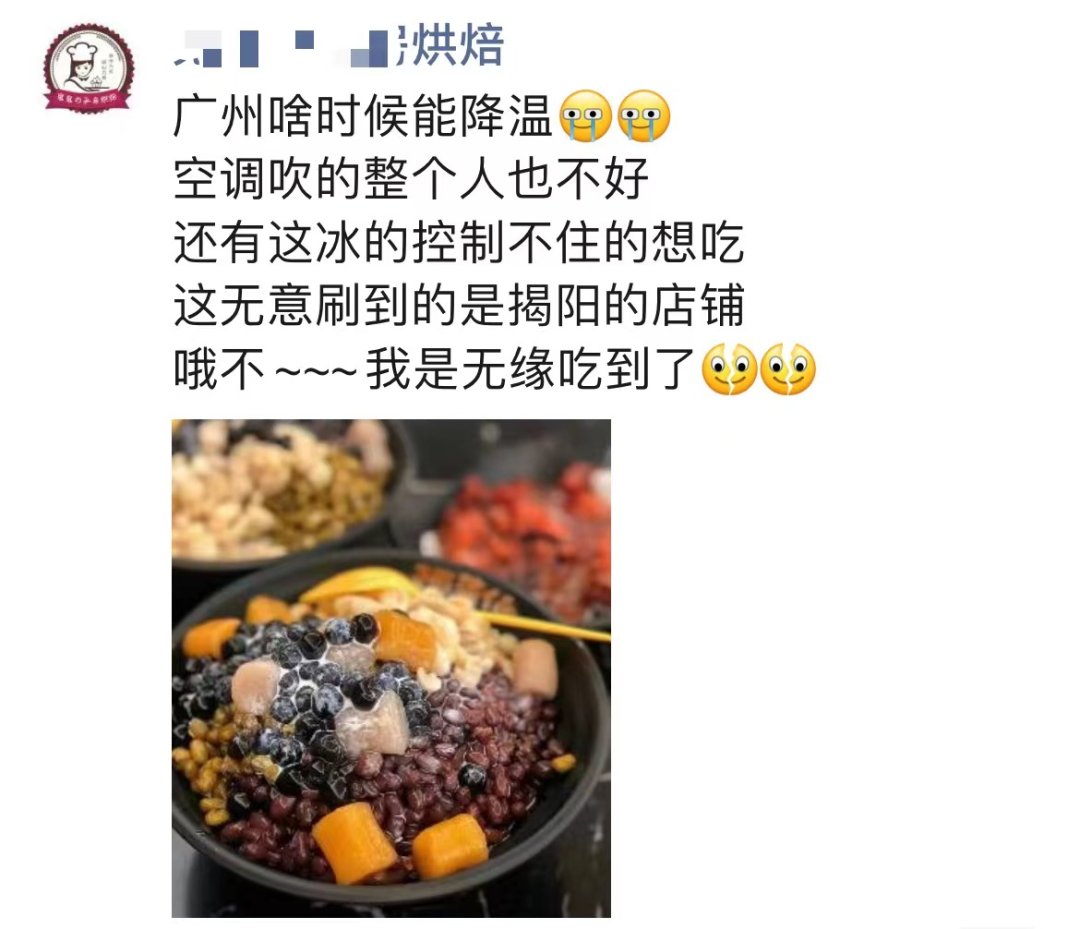Click the last cracked-smile emoji in the post

pos(788,369)
